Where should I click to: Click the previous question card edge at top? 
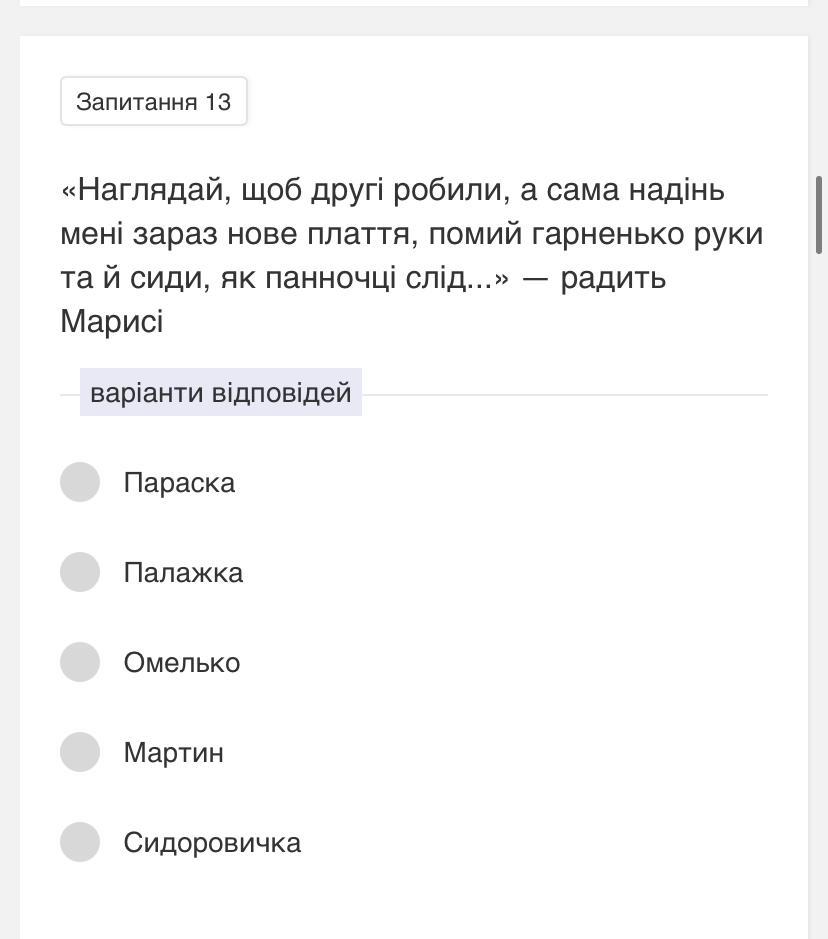[414, 4]
